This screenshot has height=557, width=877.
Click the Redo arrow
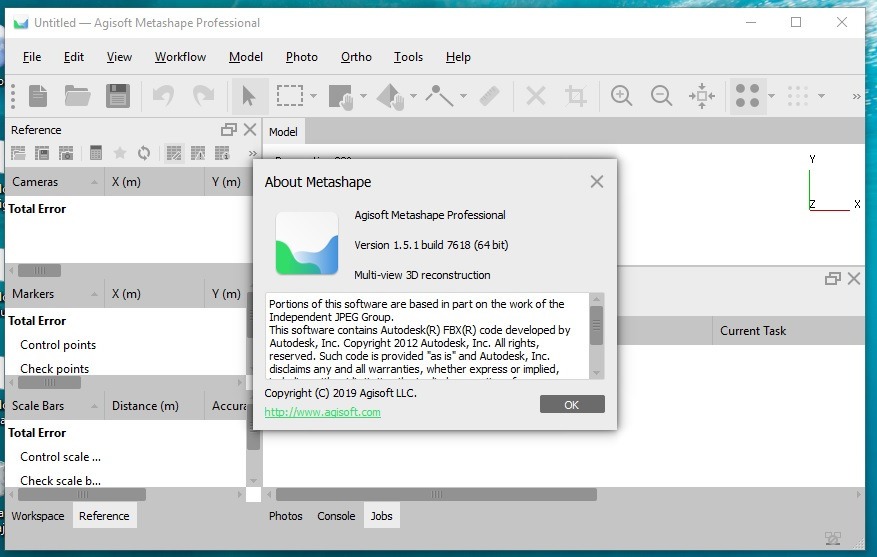coord(204,96)
